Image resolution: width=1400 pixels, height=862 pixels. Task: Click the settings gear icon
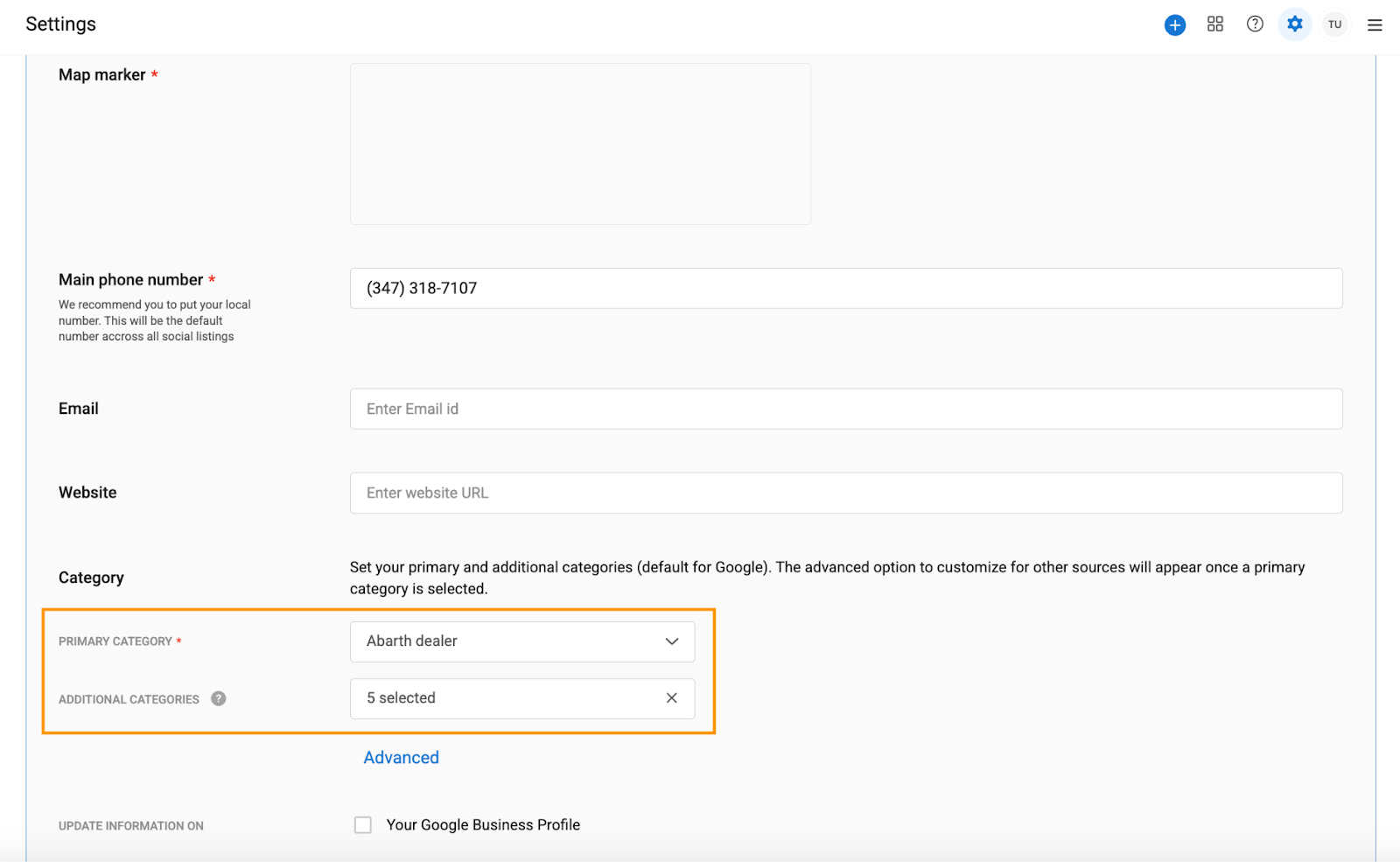[x=1295, y=25]
